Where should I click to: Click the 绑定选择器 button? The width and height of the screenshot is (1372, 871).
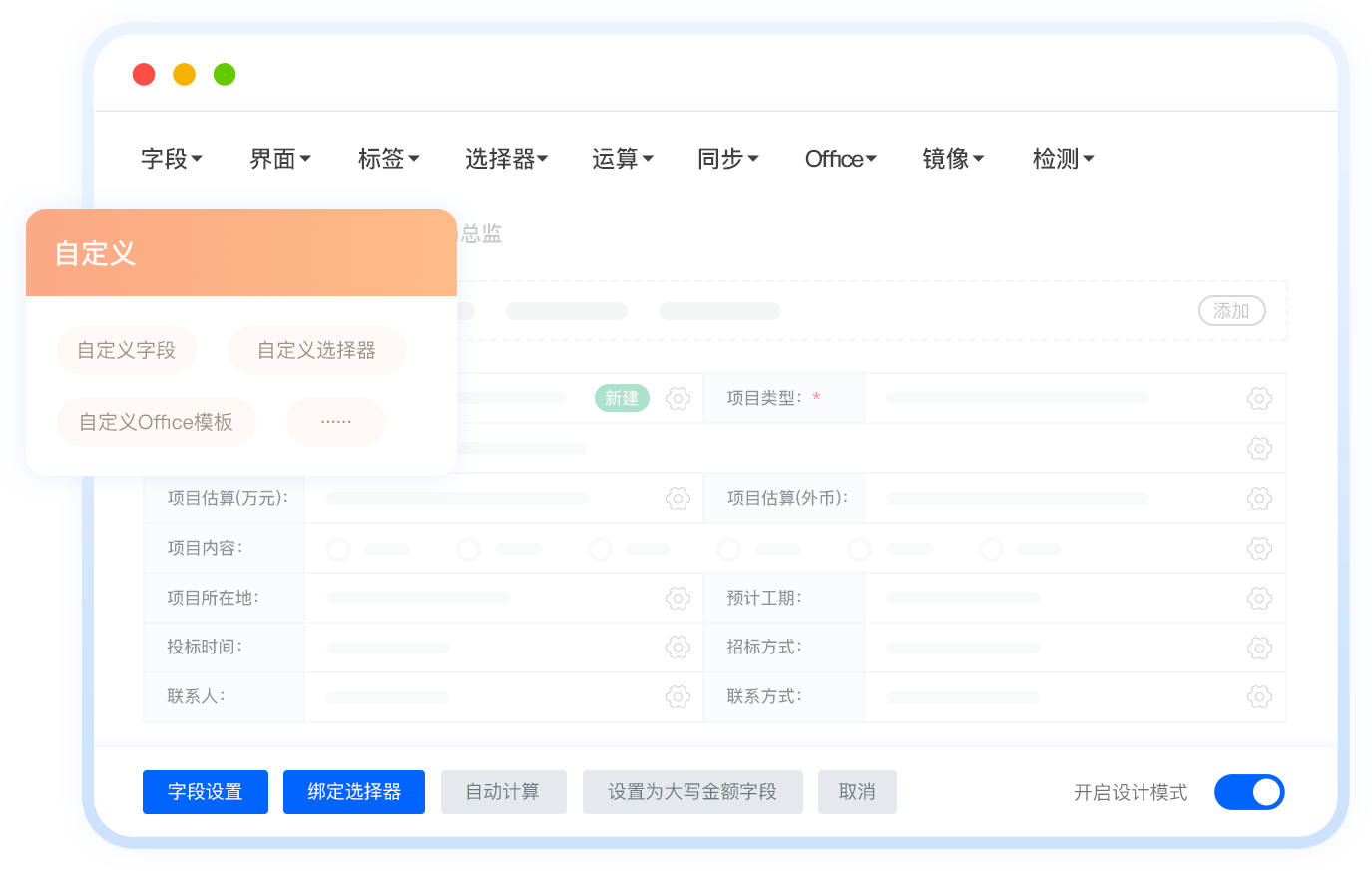pyautogui.click(x=354, y=792)
